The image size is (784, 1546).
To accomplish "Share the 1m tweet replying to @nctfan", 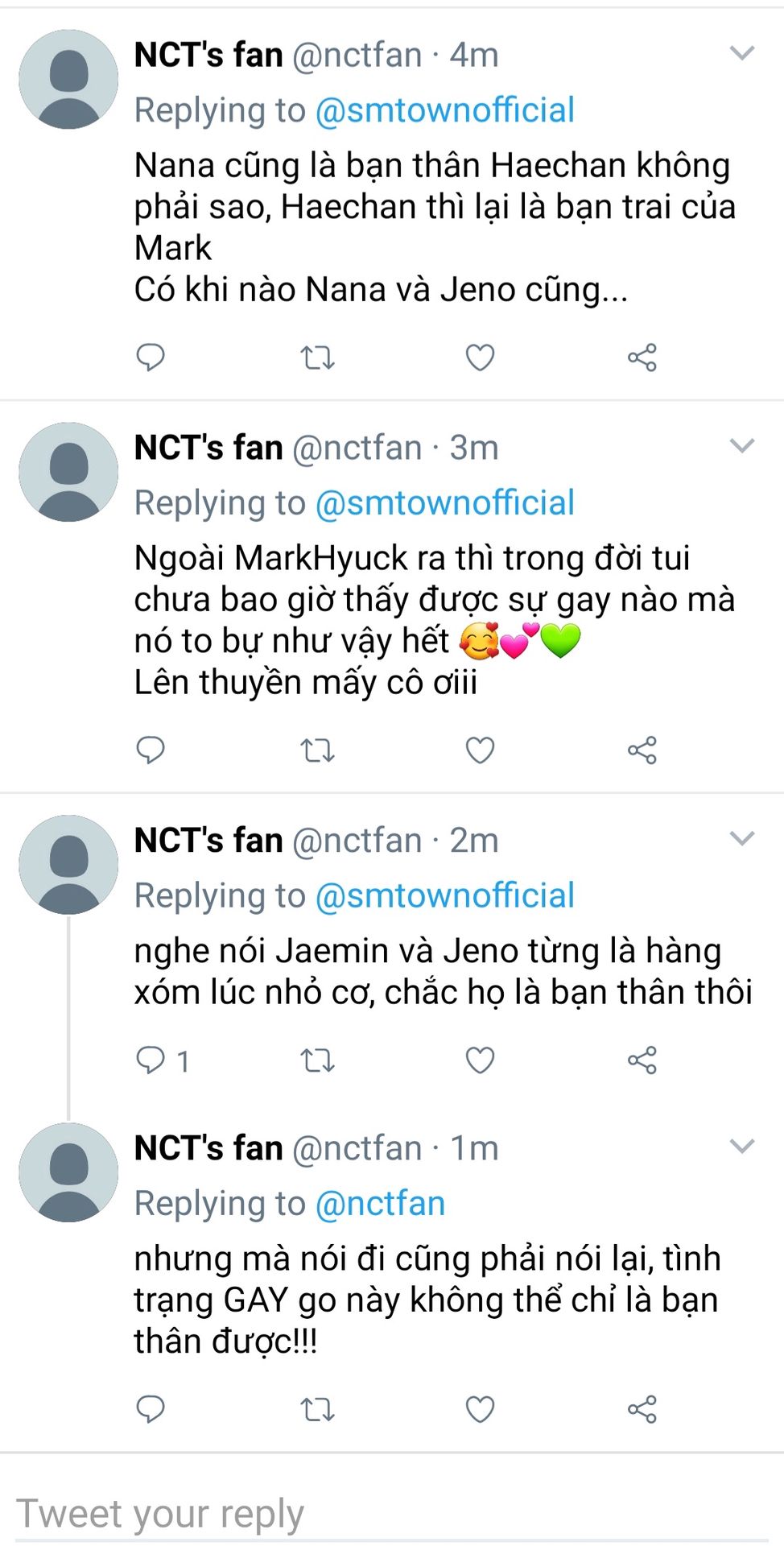I will pyautogui.click(x=642, y=1409).
